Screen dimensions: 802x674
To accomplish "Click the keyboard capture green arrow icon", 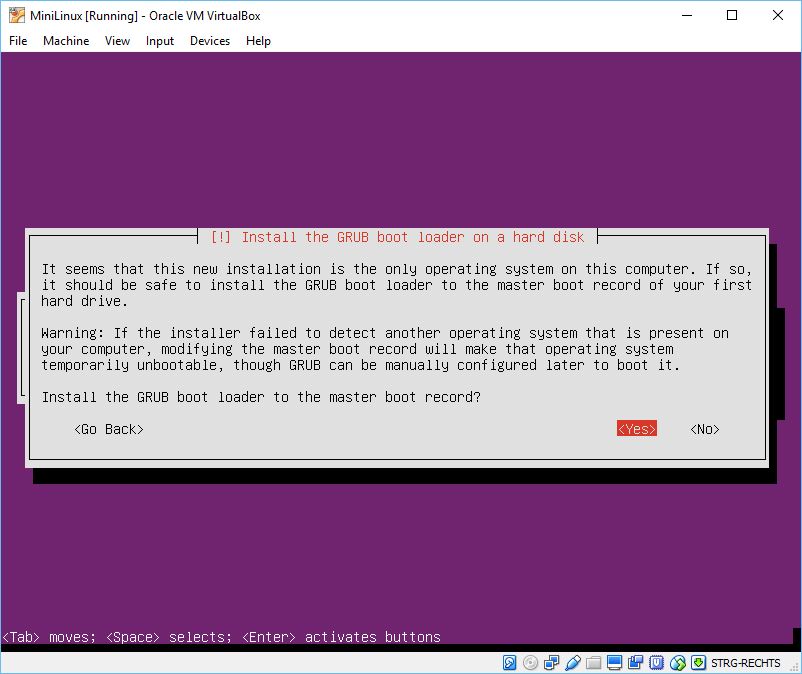I will (x=698, y=663).
